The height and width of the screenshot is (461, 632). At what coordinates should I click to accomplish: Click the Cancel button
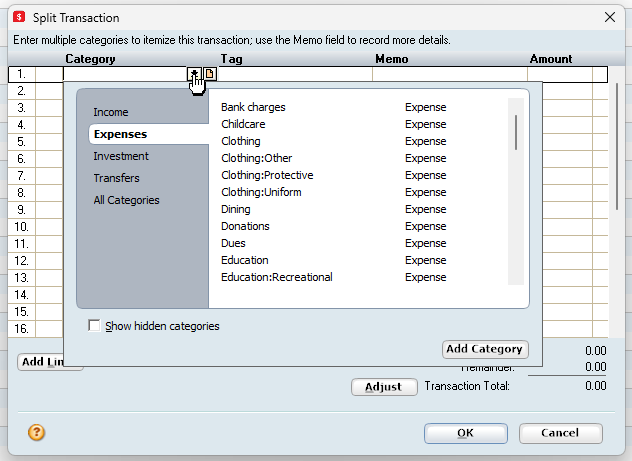(561, 433)
